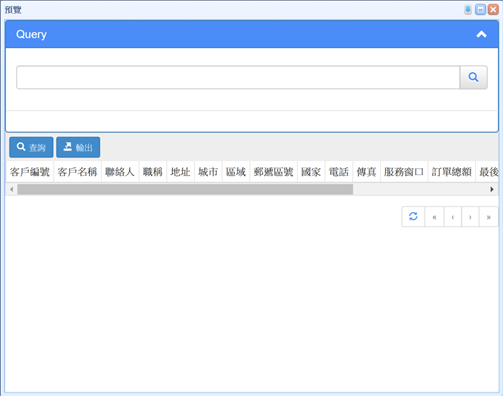The width and height of the screenshot is (503, 396).
Task: Go to first page with « button
Action: click(434, 217)
